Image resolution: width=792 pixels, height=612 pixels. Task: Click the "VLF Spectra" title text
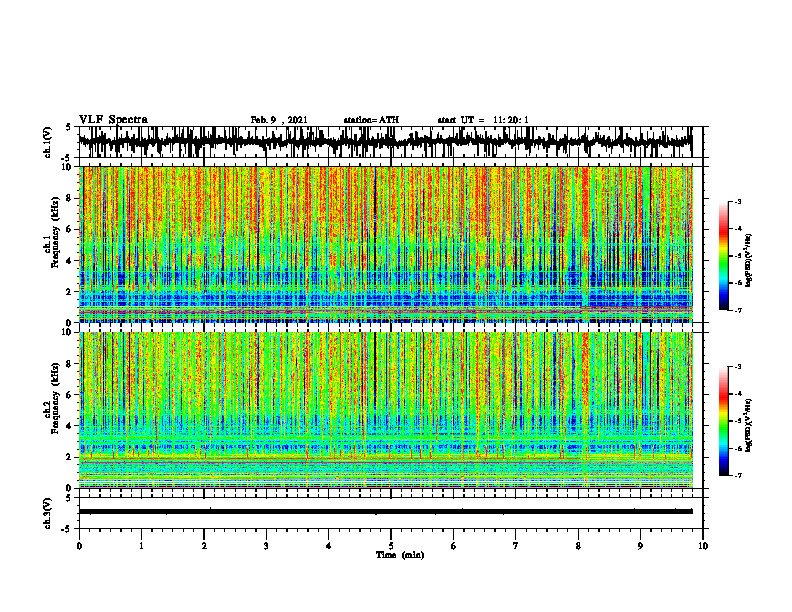[x=113, y=120]
